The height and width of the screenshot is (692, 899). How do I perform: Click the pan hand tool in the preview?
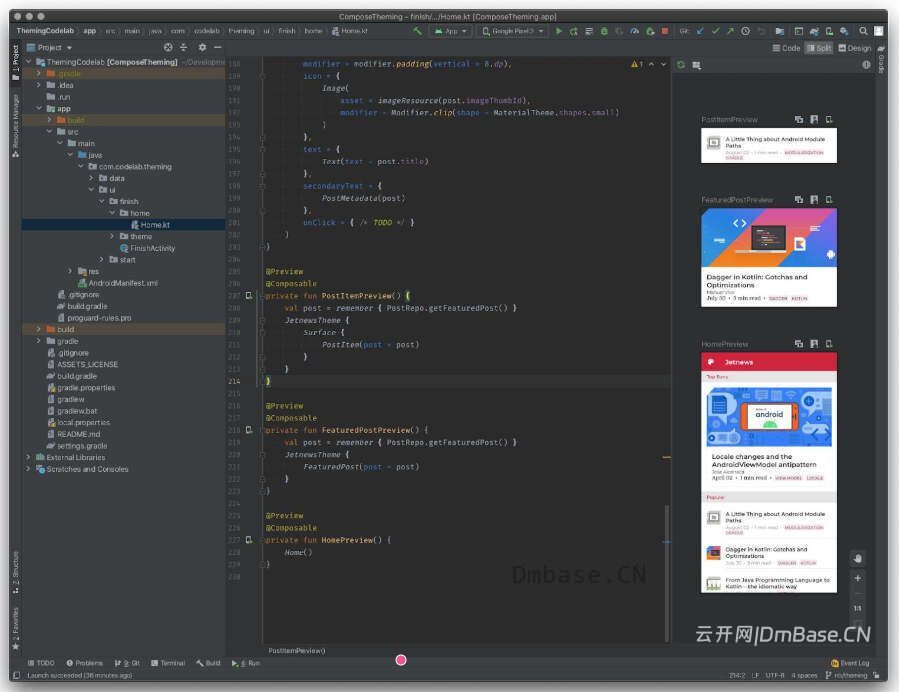(x=857, y=558)
